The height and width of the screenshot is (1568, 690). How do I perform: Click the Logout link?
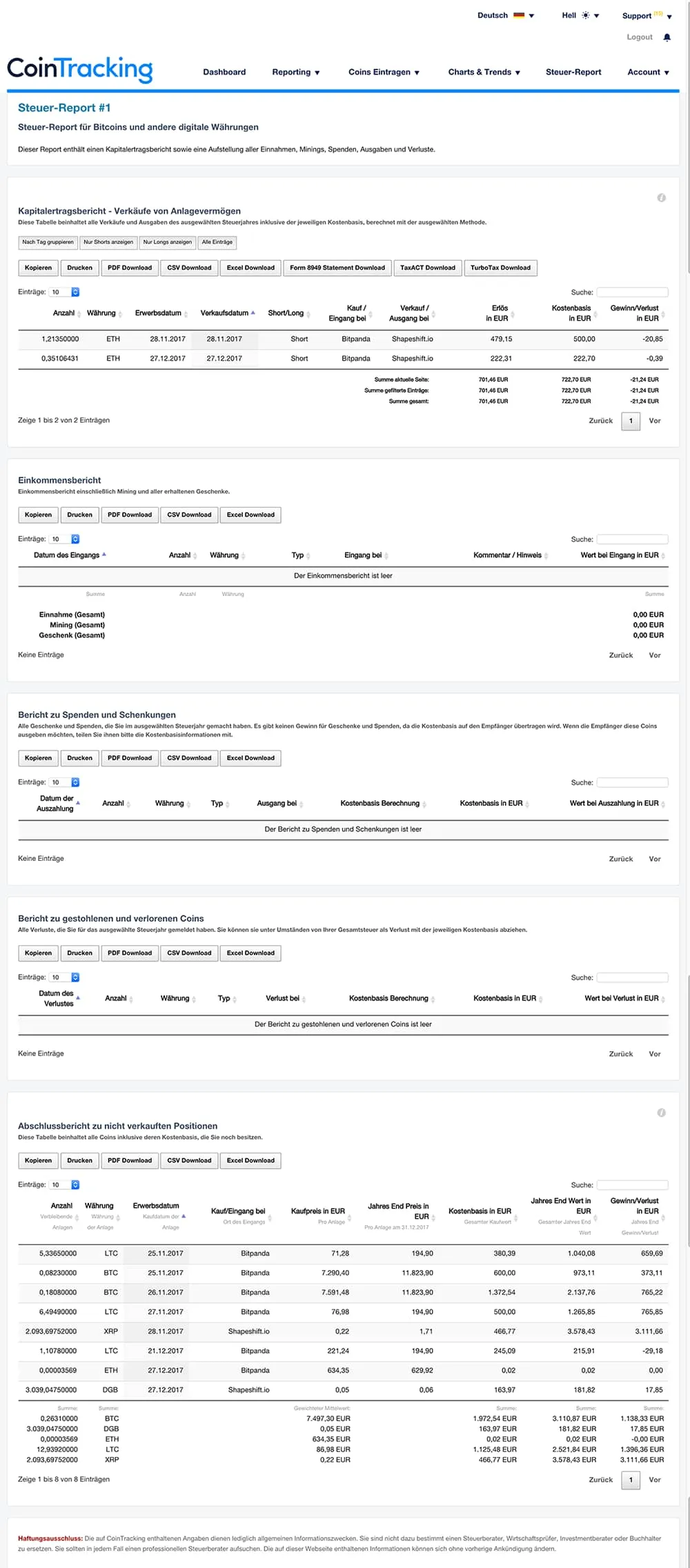pos(640,37)
